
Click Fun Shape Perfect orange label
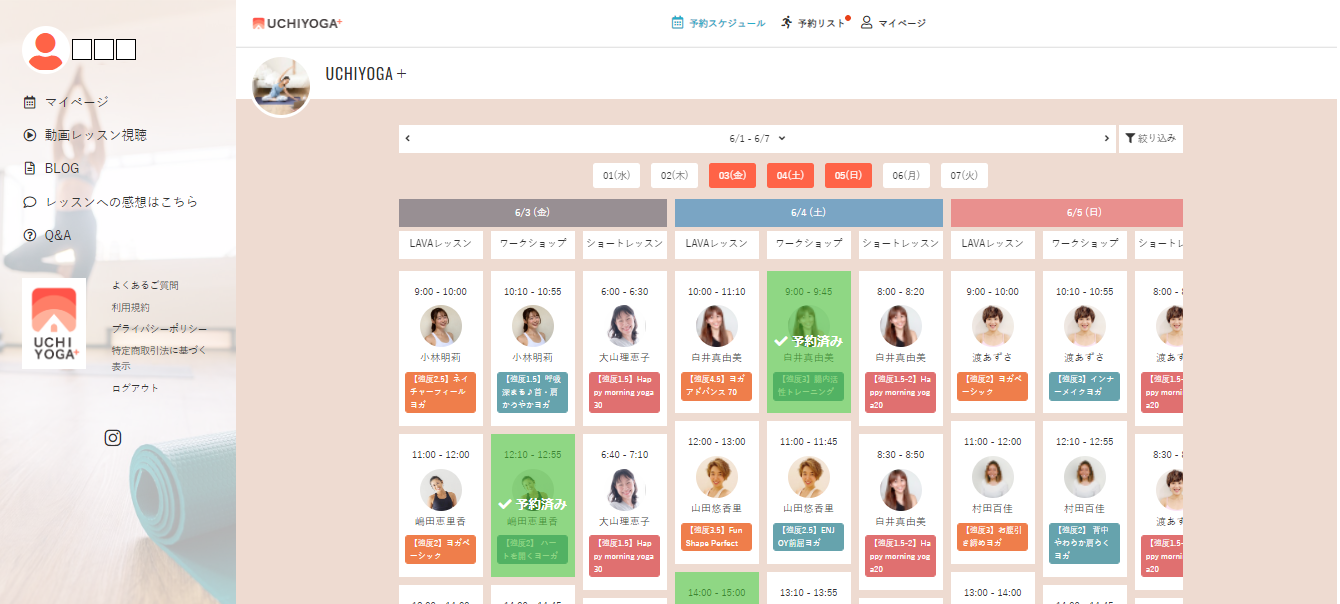(717, 537)
